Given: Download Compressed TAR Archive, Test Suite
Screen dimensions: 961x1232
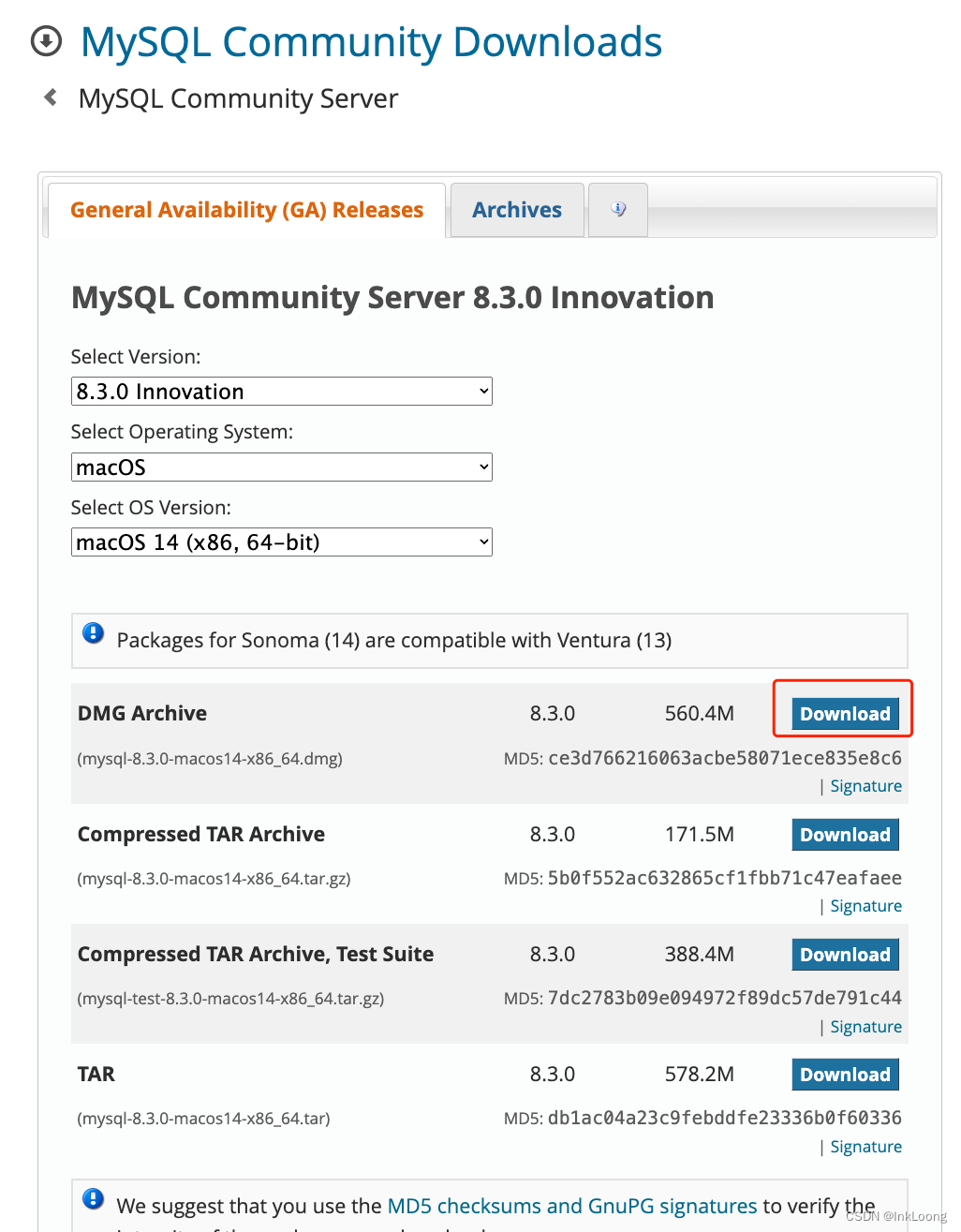Looking at the screenshot, I should pyautogui.click(x=845, y=955).
